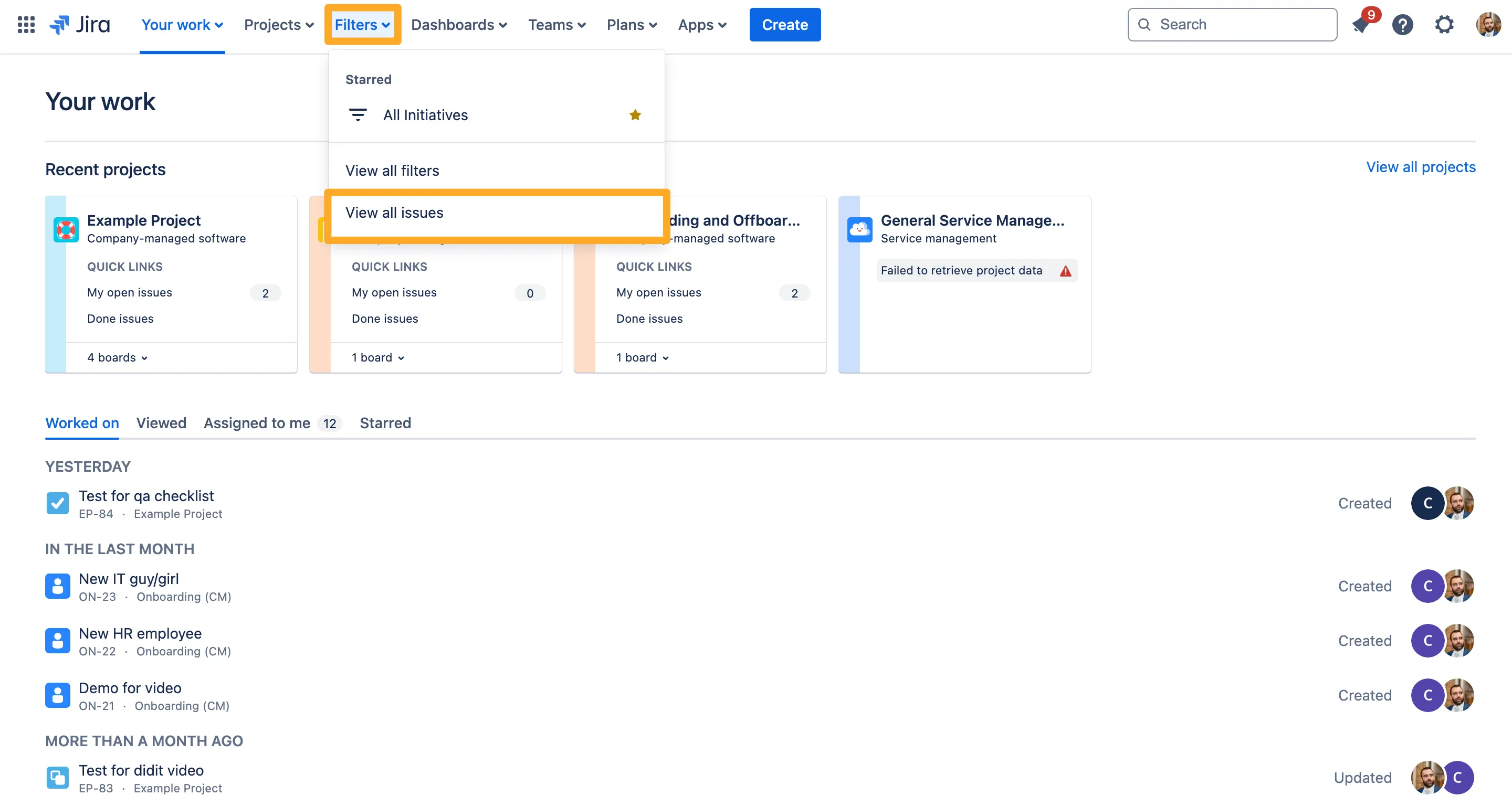Open the settings gear icon
The height and width of the screenshot is (806, 1512).
coord(1444,25)
